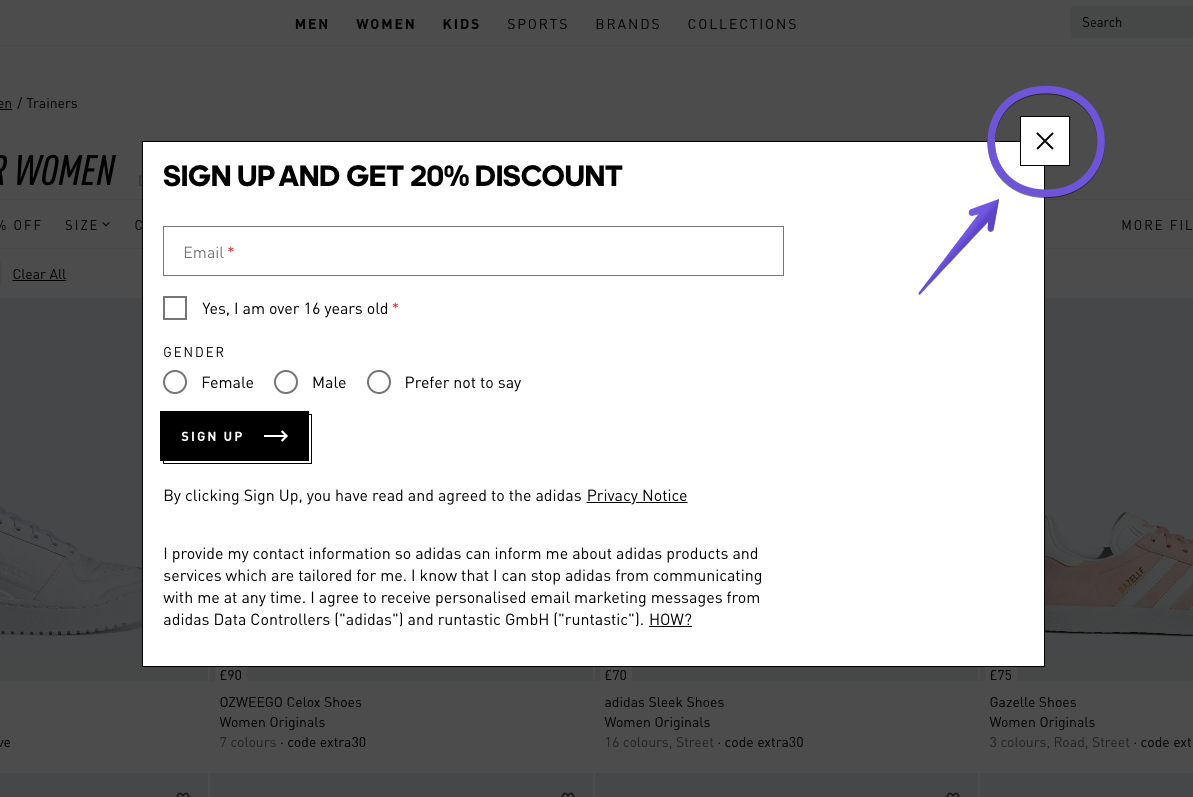
Task: Click the Clear All filters link
Action: coord(39,274)
